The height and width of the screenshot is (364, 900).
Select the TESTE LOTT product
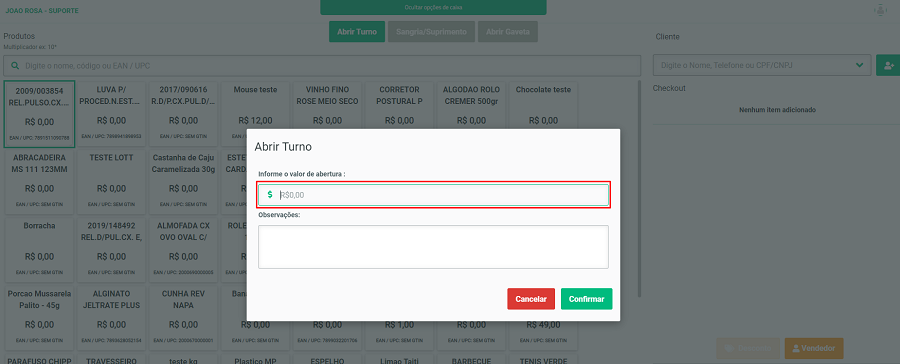click(111, 181)
